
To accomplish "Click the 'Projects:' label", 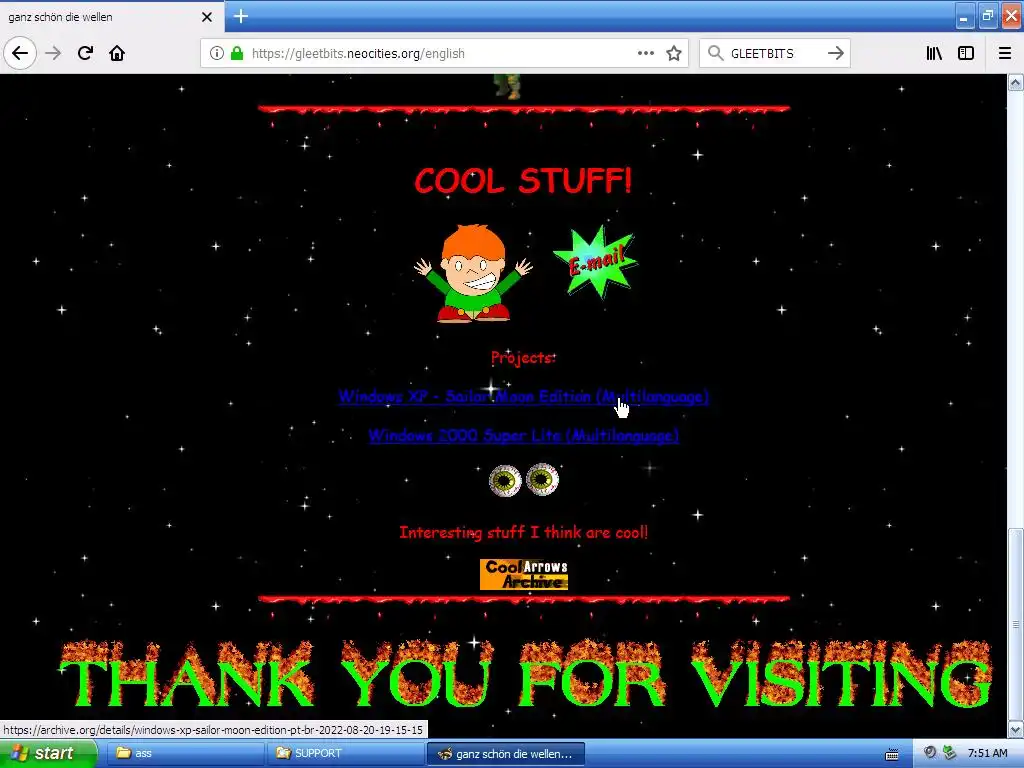I will tap(523, 358).
